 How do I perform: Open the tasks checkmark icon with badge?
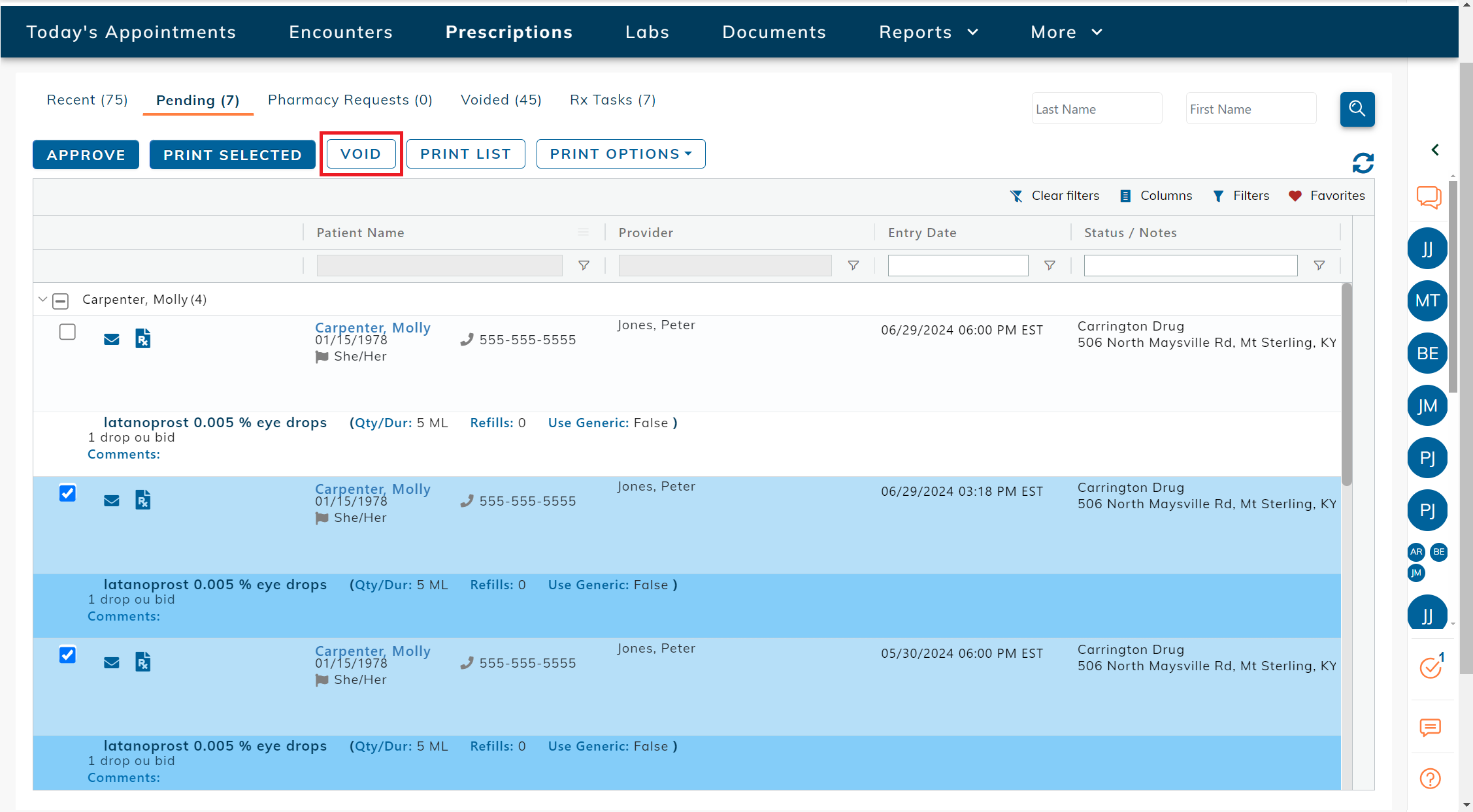tap(1431, 666)
